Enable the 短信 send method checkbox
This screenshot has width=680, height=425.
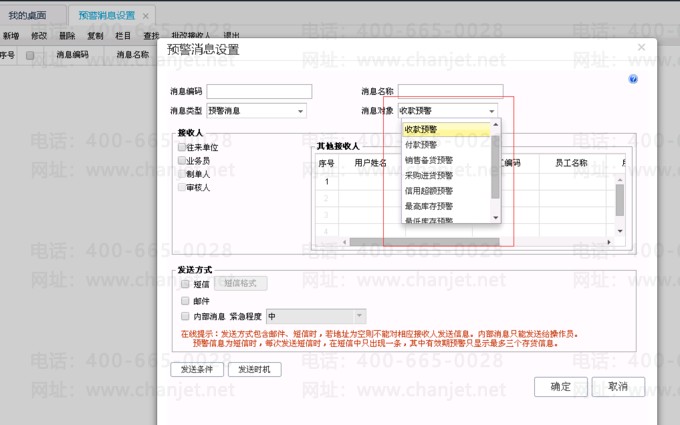(x=185, y=284)
